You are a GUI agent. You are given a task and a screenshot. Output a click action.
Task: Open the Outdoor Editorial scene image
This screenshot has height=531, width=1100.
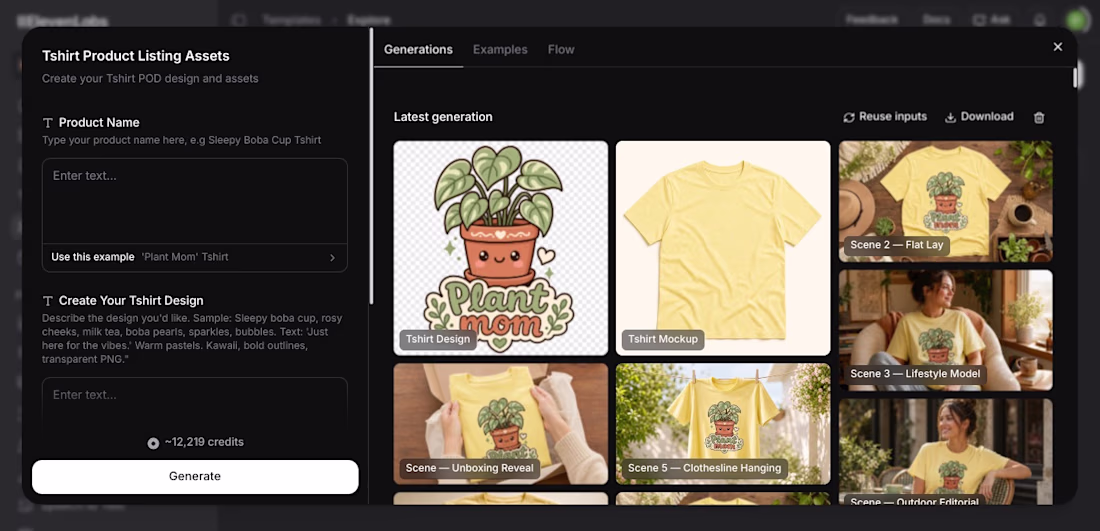pos(946,452)
